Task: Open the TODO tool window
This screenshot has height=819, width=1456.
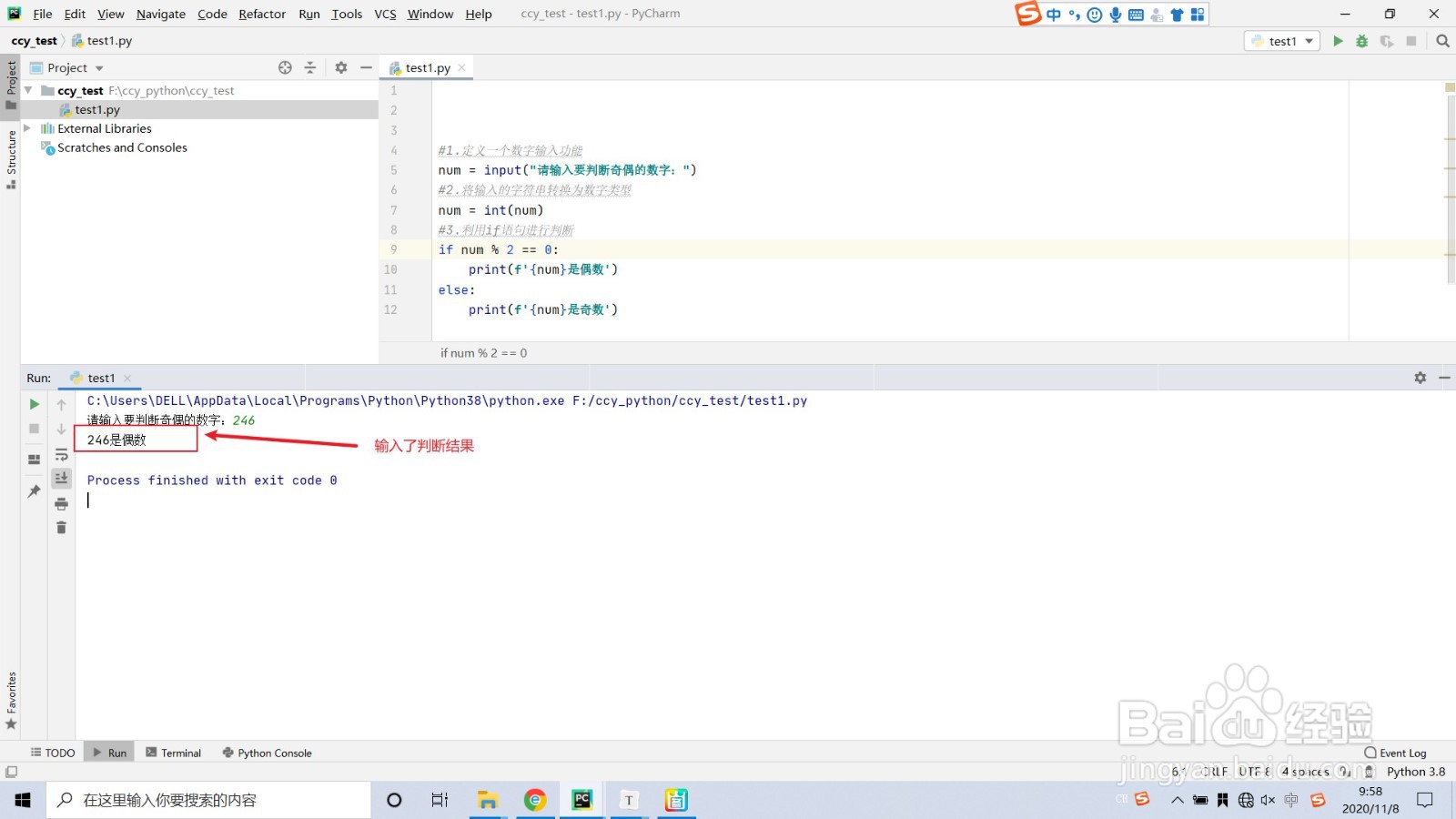Action: [x=53, y=753]
